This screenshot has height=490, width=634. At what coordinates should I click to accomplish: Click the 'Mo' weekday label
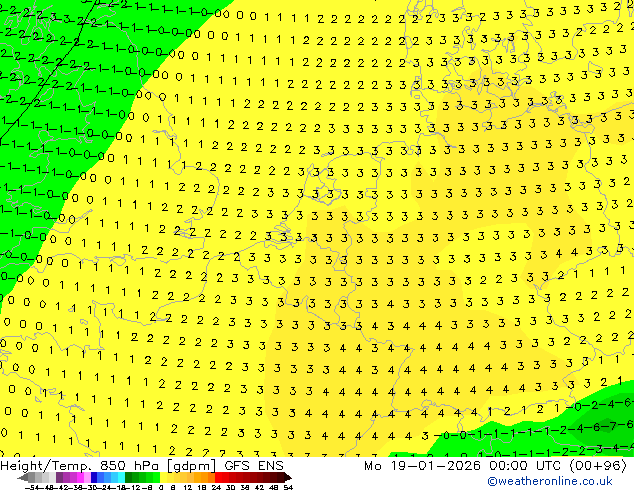[x=373, y=466]
